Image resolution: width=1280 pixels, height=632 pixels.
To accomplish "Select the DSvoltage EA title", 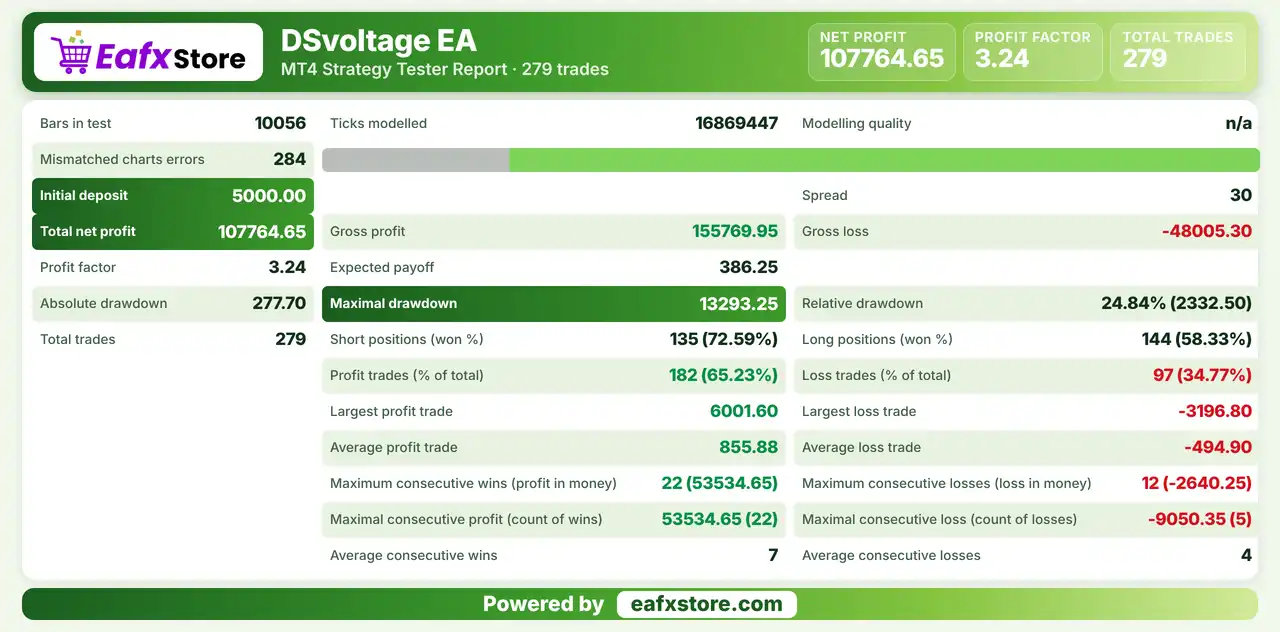I will click(x=378, y=41).
